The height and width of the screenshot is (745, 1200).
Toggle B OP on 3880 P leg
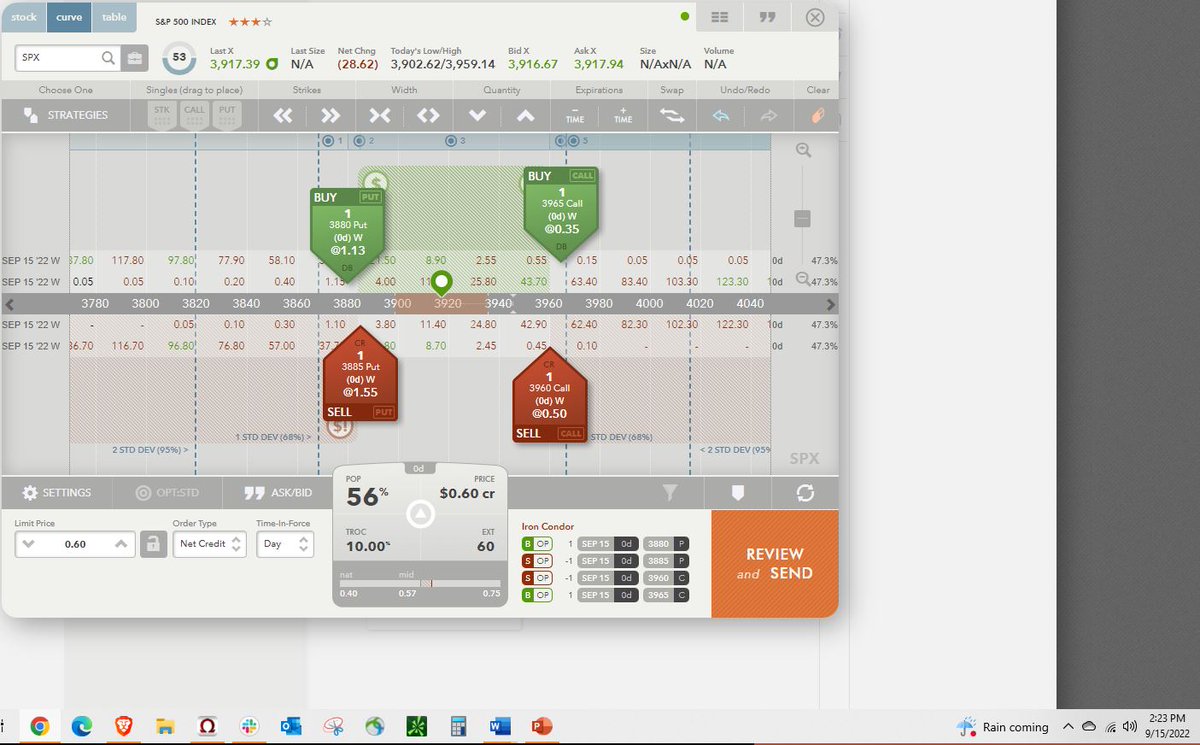click(x=537, y=543)
